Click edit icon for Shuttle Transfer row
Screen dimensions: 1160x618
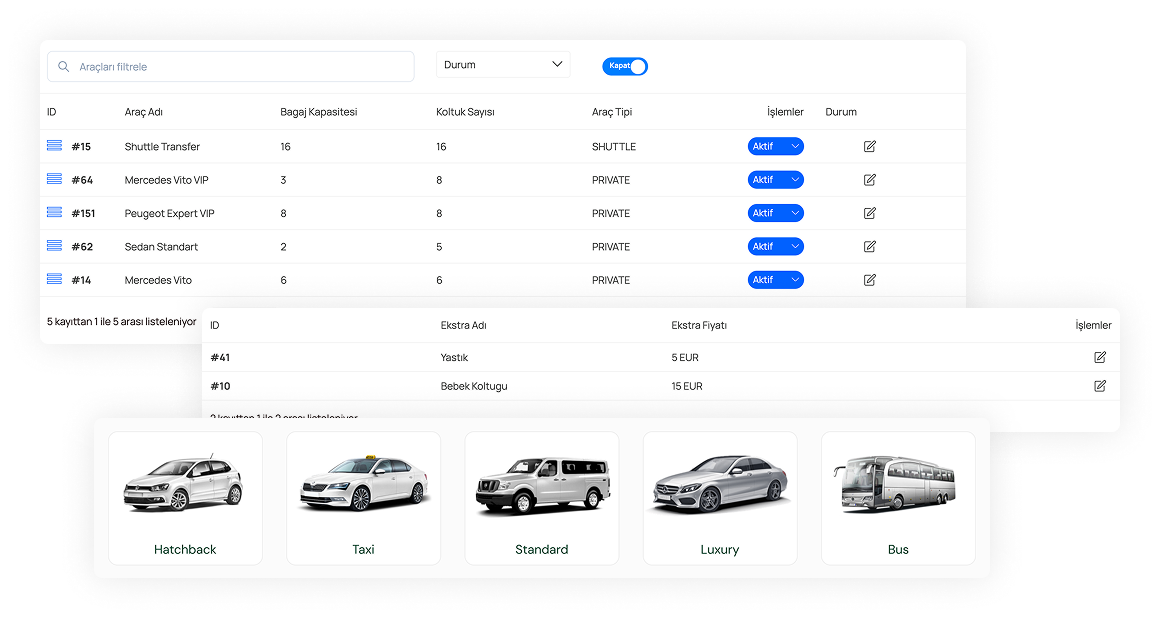(x=869, y=147)
